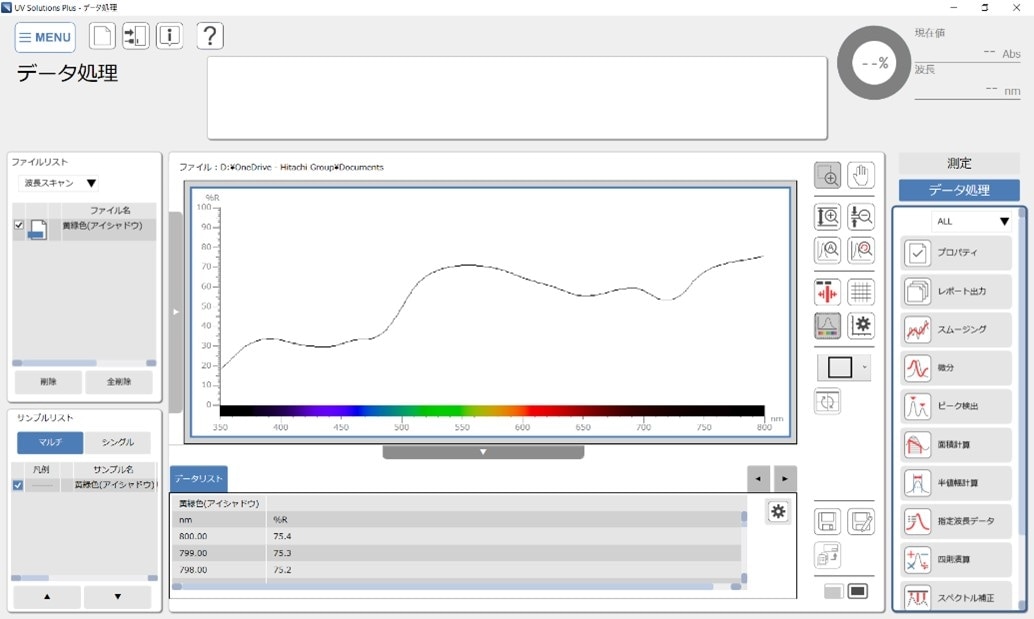The image size is (1034, 619).
Task: Click the 削除 button in file list
Action: coord(47,382)
